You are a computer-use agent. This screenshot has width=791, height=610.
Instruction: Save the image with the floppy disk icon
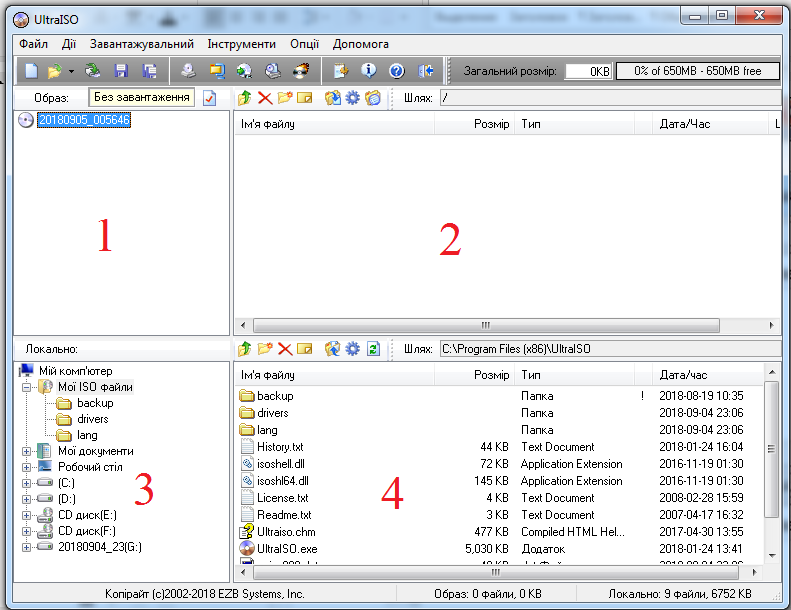[121, 71]
